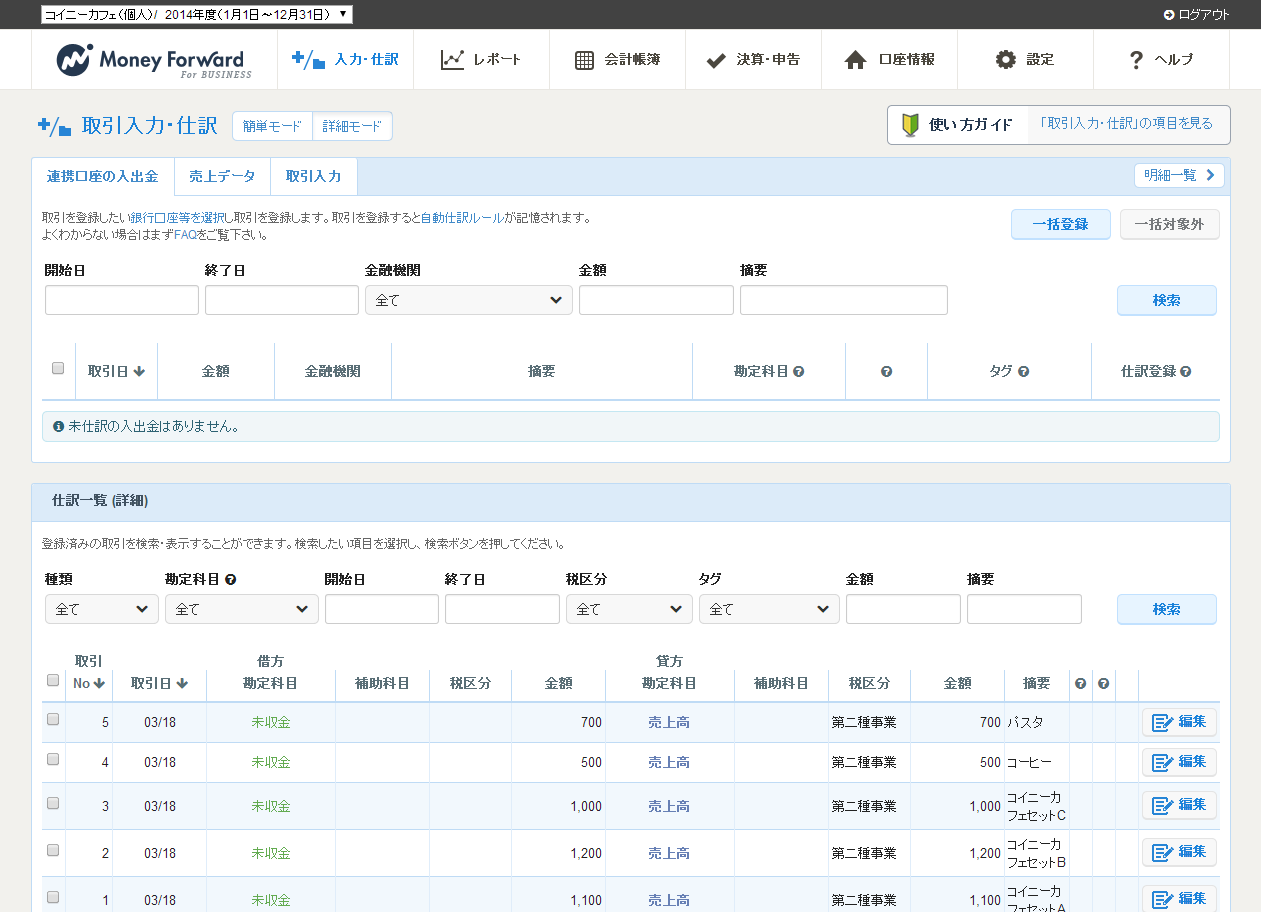
Task: Expand the 金融機関 dropdown
Action: [468, 300]
